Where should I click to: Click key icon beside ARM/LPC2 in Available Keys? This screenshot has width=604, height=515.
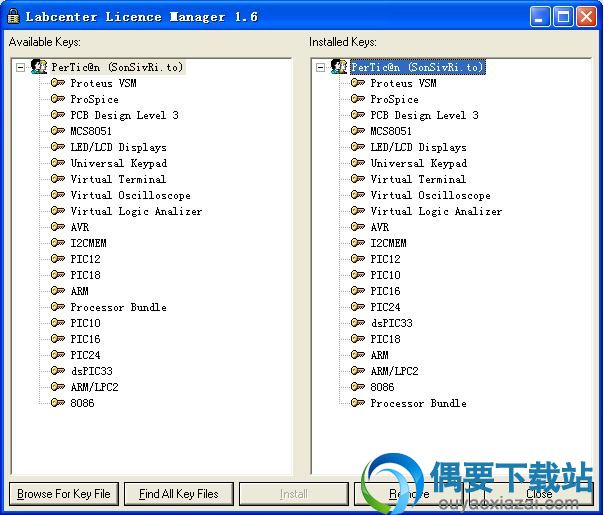pyautogui.click(x=58, y=387)
